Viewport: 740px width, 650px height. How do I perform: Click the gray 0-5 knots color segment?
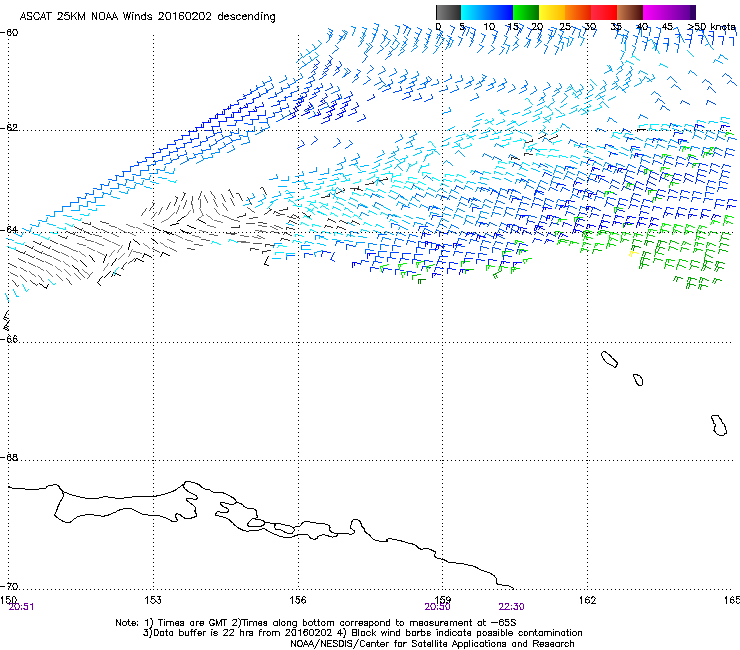(x=448, y=12)
